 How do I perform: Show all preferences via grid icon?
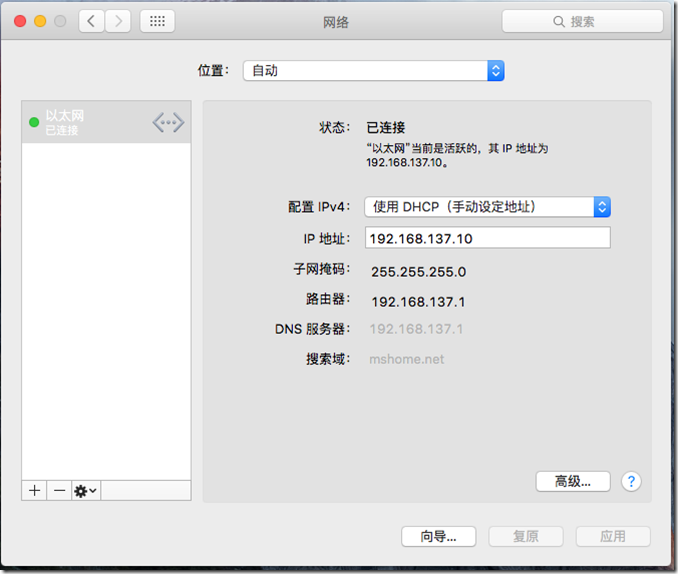point(158,21)
